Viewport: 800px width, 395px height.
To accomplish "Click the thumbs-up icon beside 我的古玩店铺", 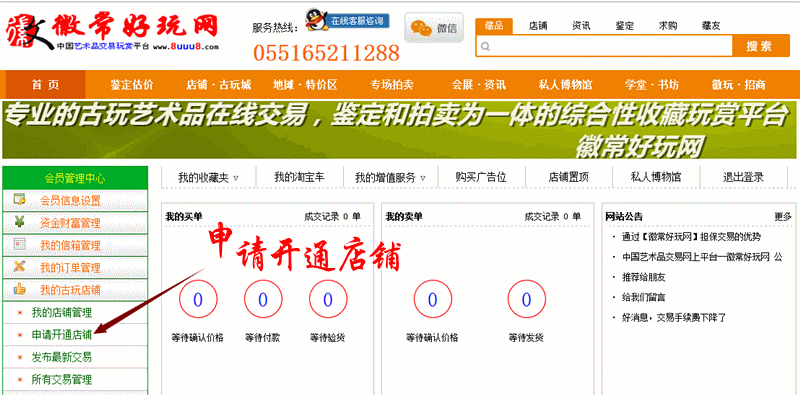I will coord(19,289).
